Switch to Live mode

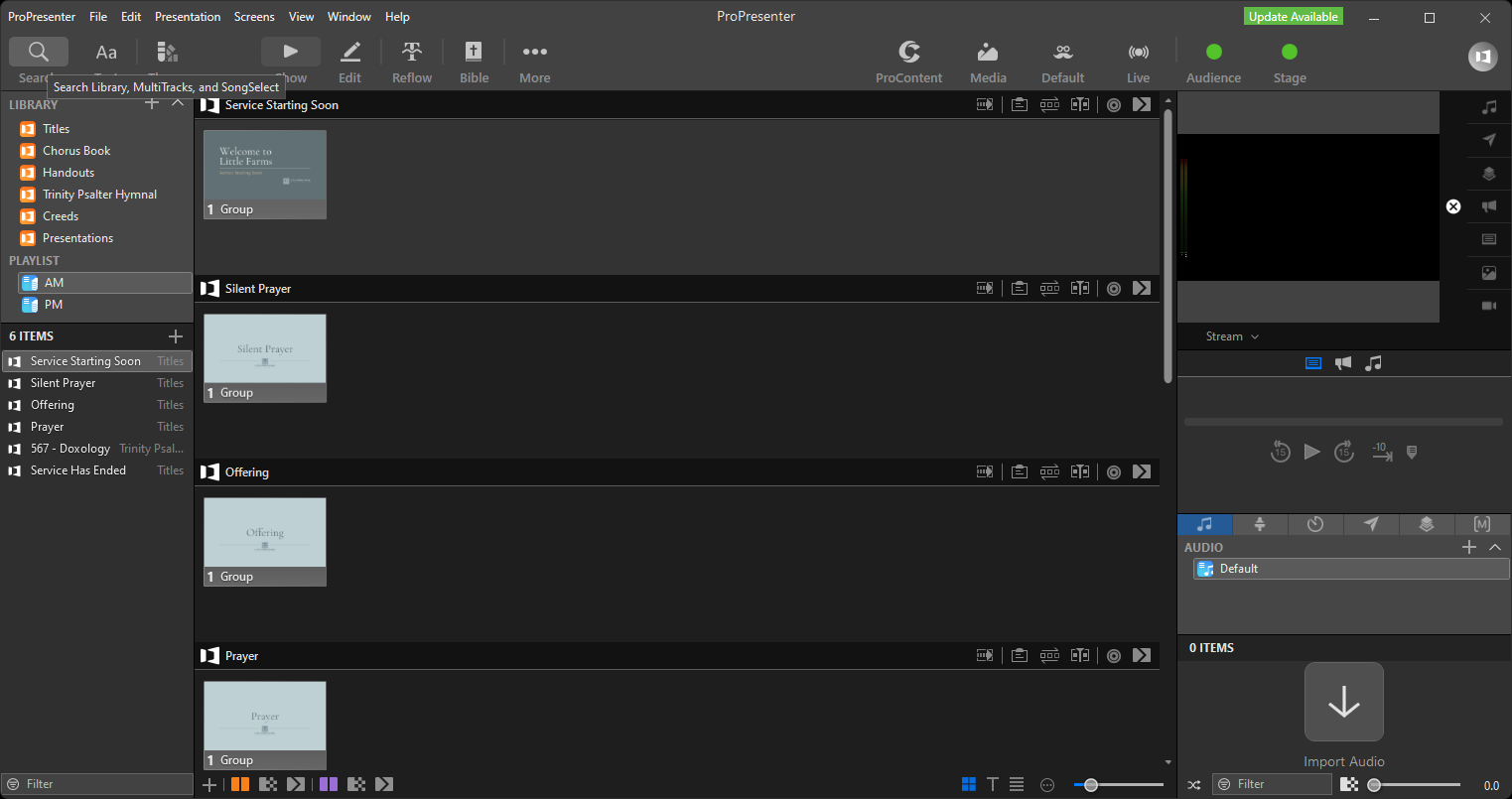pos(1138,60)
